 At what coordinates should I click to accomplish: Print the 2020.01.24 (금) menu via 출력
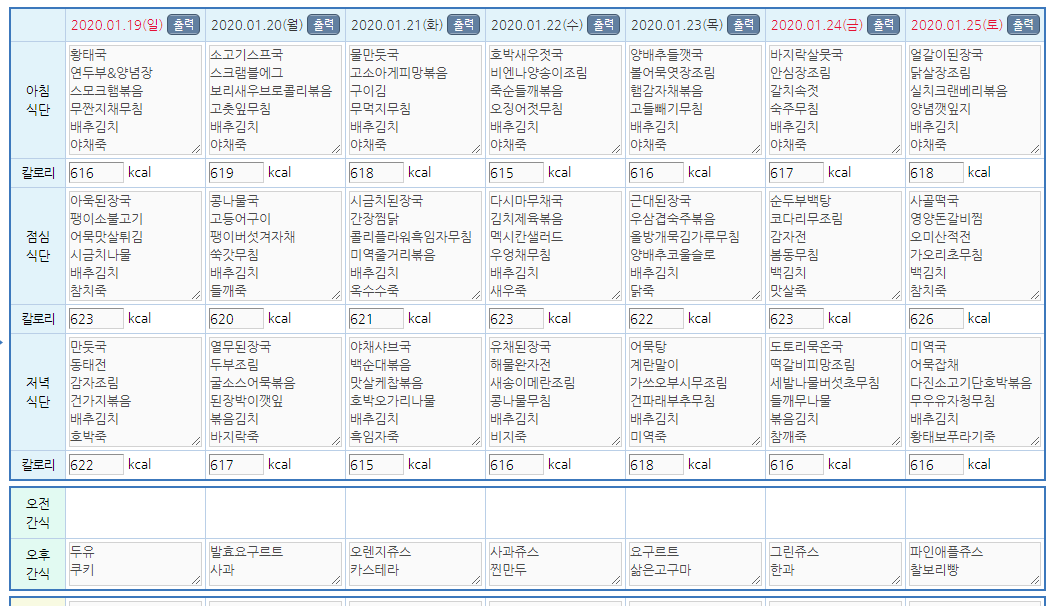coord(882,24)
